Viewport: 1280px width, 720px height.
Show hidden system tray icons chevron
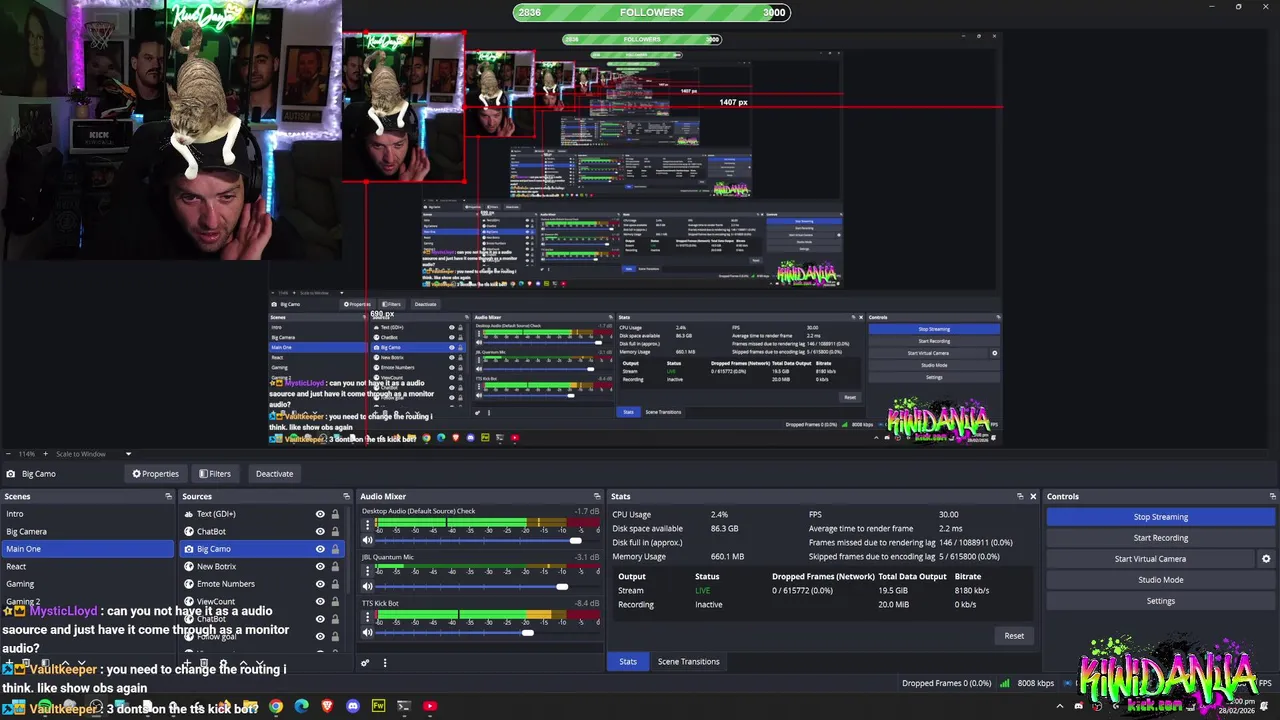pyautogui.click(x=1062, y=706)
